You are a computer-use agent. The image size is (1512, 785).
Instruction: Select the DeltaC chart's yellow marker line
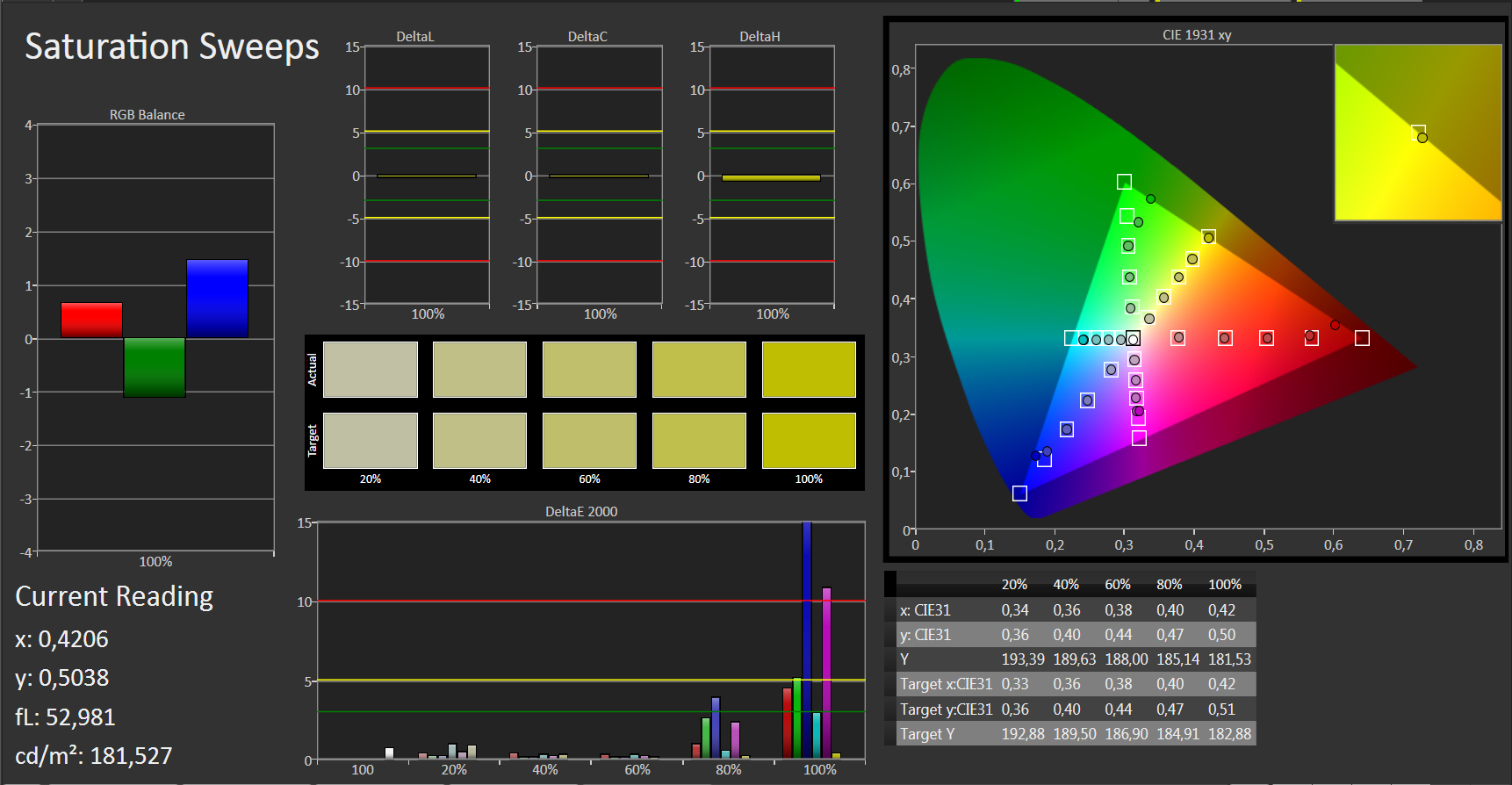pyautogui.click(x=599, y=176)
